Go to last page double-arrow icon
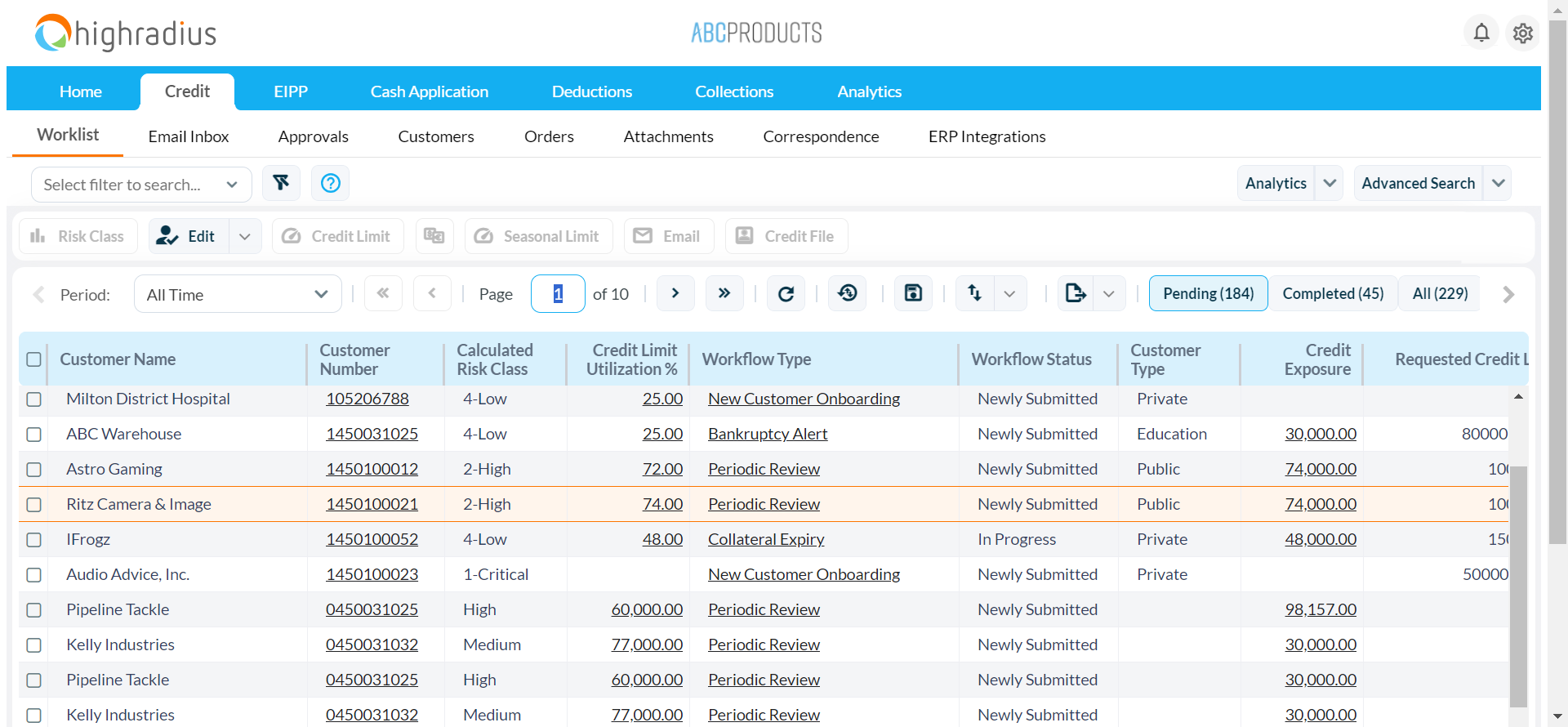 (724, 293)
